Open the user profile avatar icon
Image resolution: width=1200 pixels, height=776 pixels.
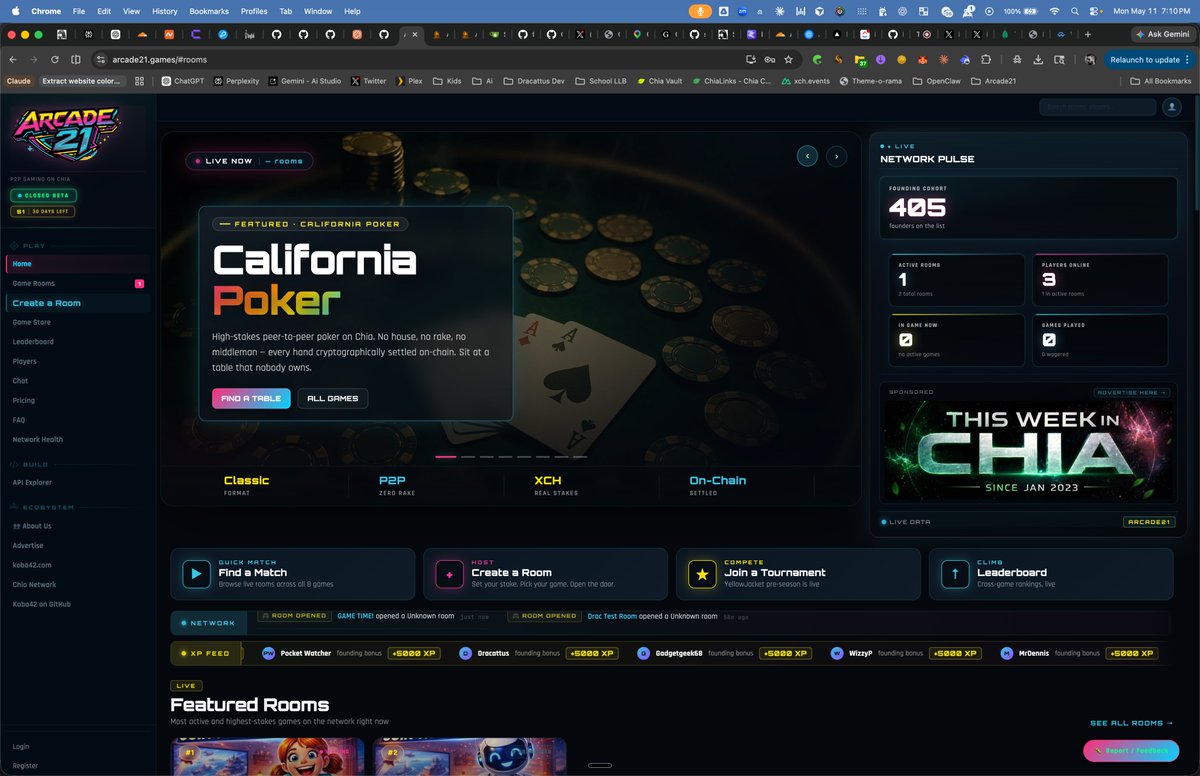1171,107
